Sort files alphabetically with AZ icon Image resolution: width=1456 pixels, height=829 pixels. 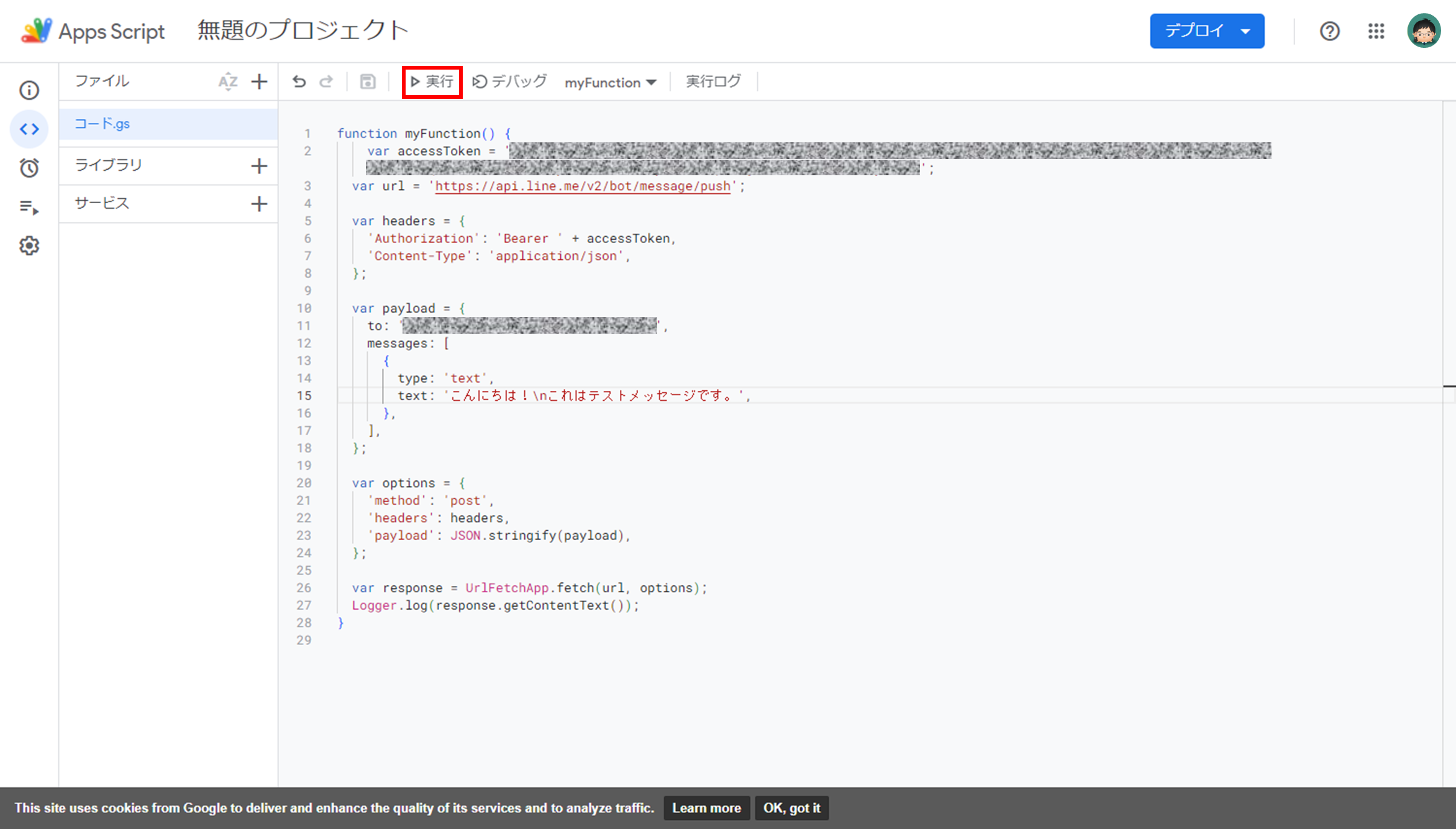pos(229,81)
